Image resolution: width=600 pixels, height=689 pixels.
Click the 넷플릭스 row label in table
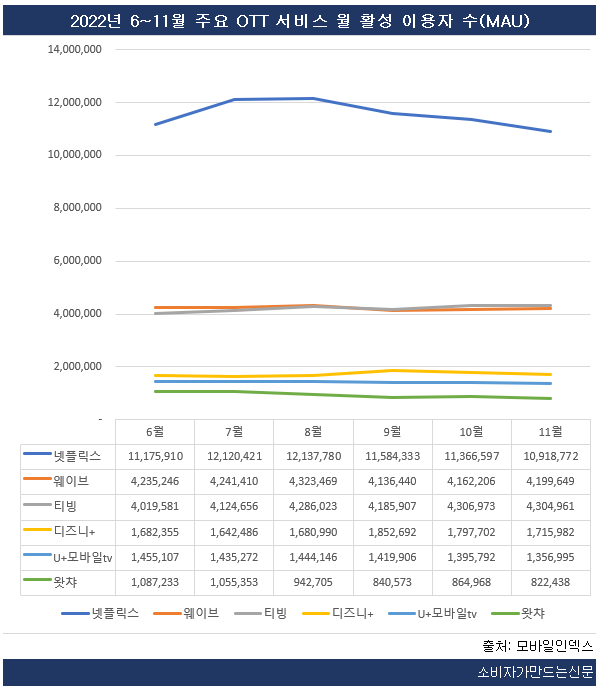tap(77, 457)
